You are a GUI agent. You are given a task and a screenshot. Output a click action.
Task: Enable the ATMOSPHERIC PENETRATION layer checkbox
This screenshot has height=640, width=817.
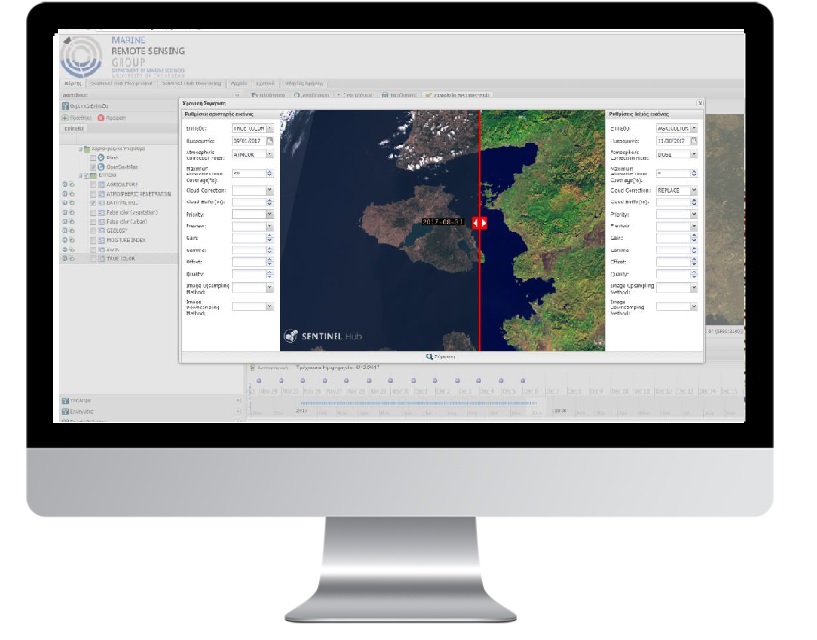[93, 194]
